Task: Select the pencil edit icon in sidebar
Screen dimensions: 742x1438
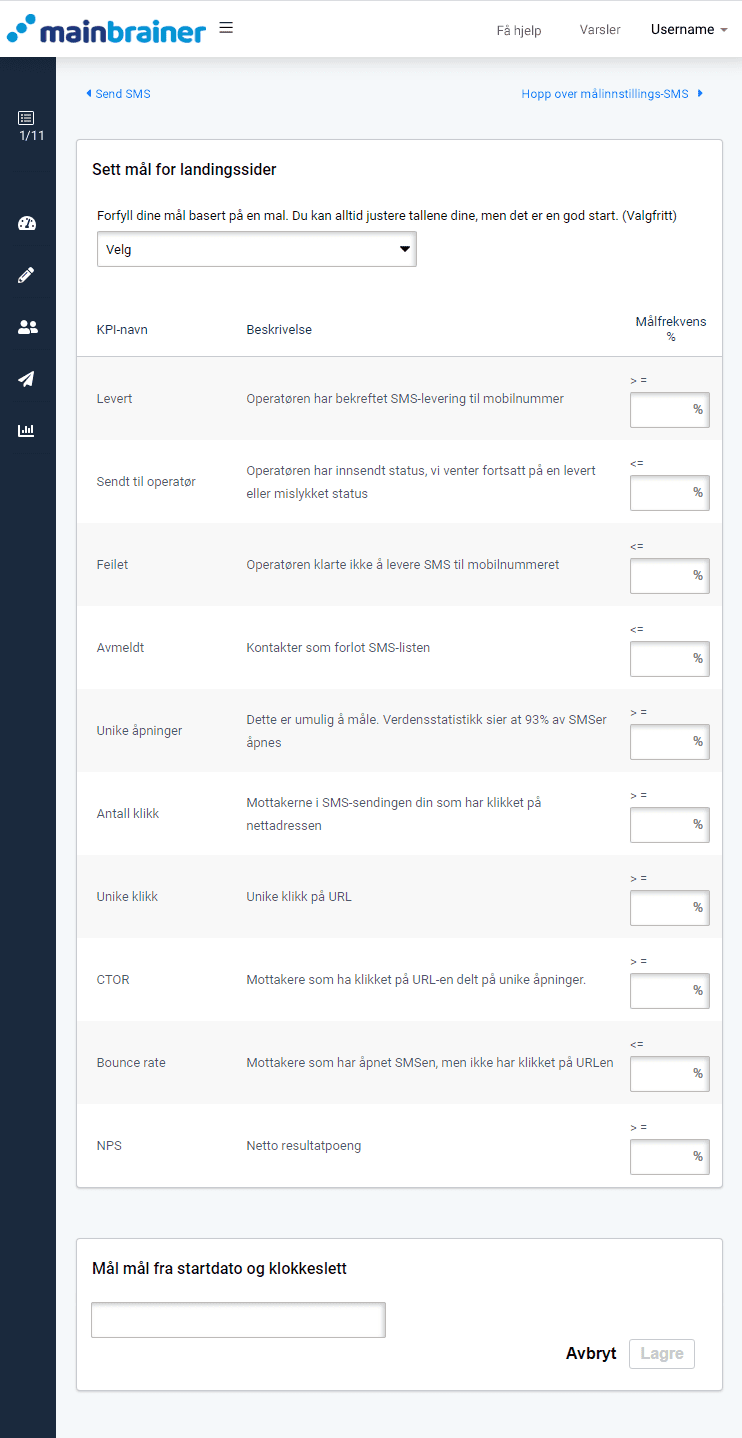Action: point(27,275)
